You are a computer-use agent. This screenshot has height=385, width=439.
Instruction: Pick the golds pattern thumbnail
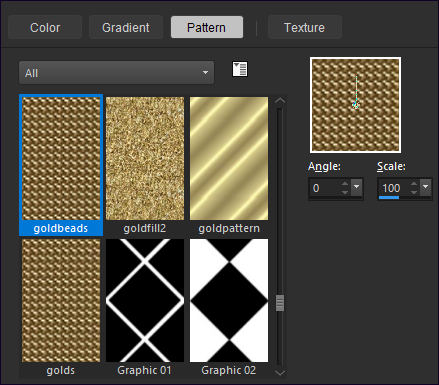point(61,300)
